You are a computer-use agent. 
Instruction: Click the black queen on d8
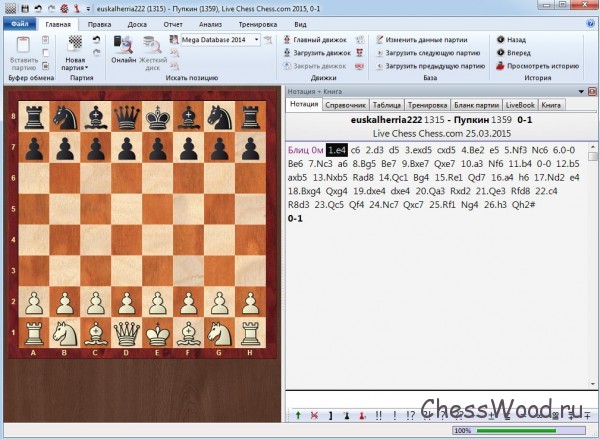click(127, 117)
